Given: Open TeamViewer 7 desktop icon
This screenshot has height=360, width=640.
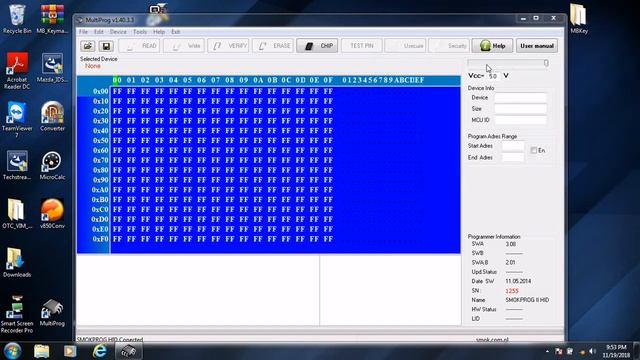Looking at the screenshot, I should pyautogui.click(x=17, y=119).
